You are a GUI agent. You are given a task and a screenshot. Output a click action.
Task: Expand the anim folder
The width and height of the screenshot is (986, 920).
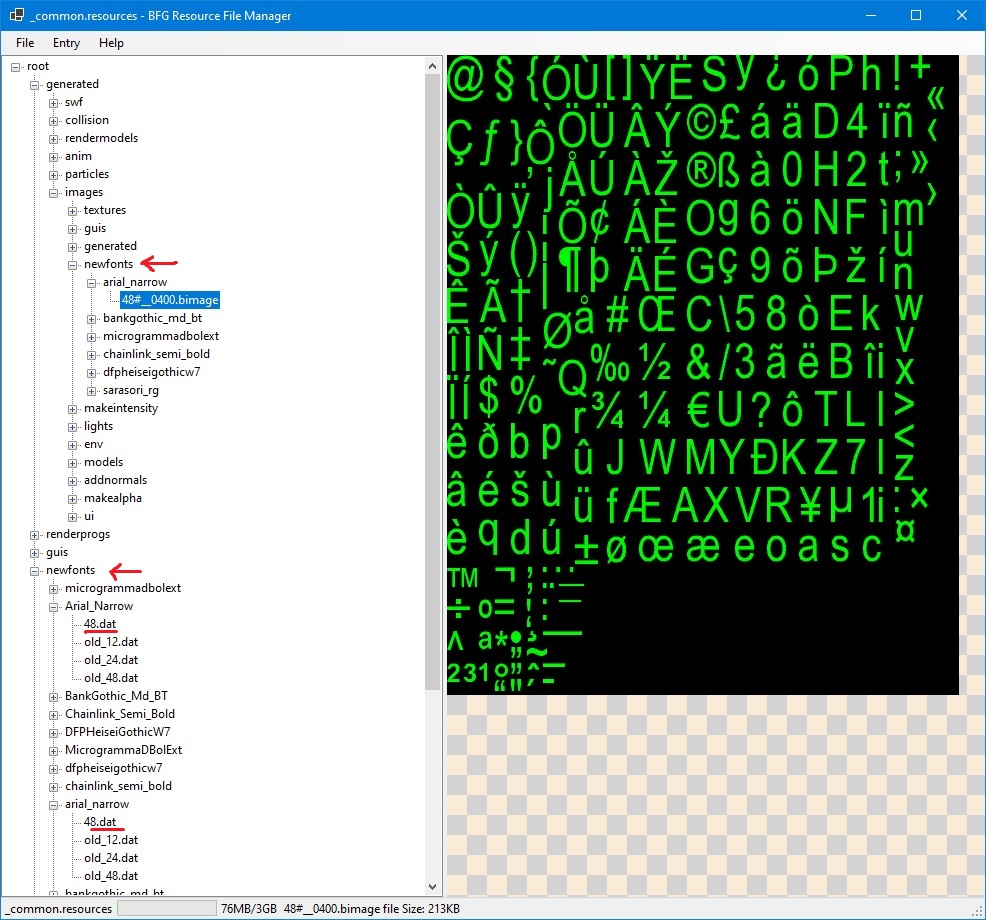53,157
